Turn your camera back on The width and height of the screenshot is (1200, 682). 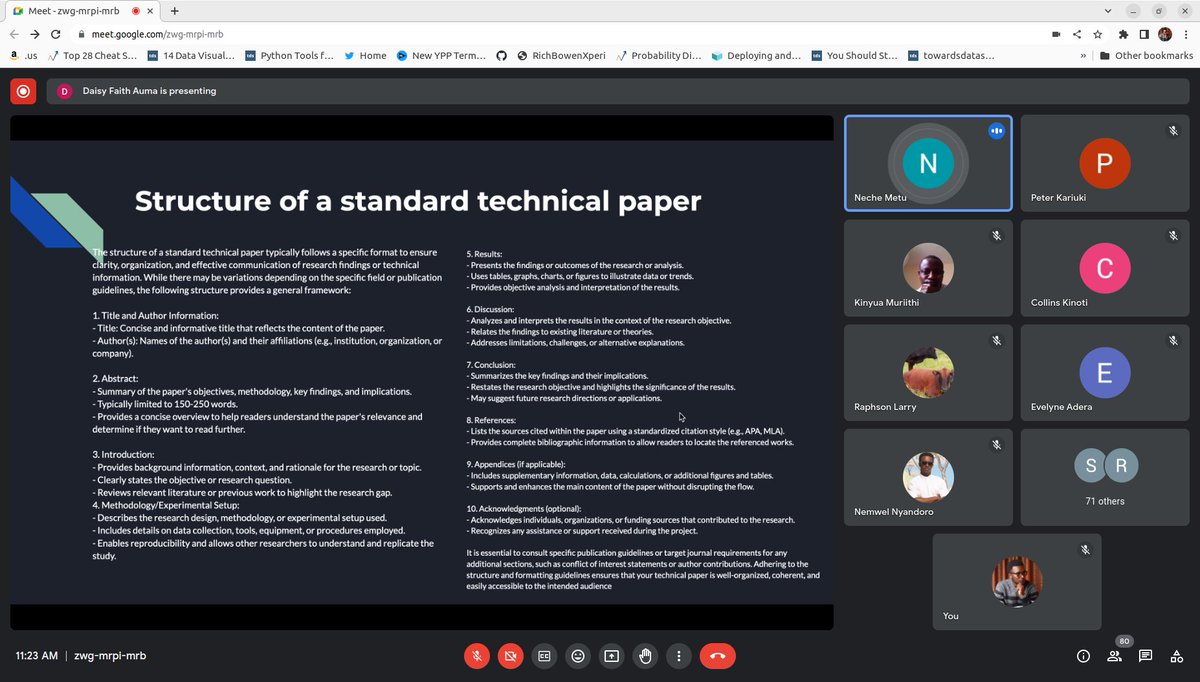click(x=510, y=656)
